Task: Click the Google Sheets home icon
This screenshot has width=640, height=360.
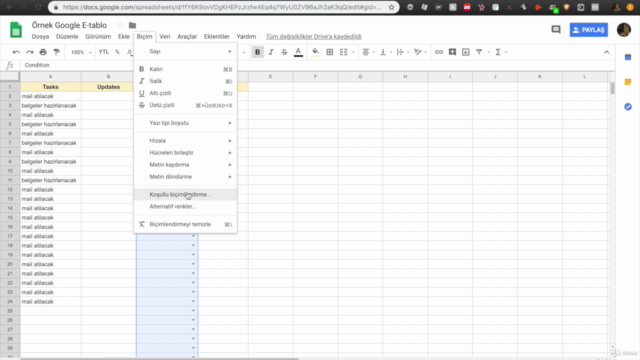Action: click(x=16, y=30)
